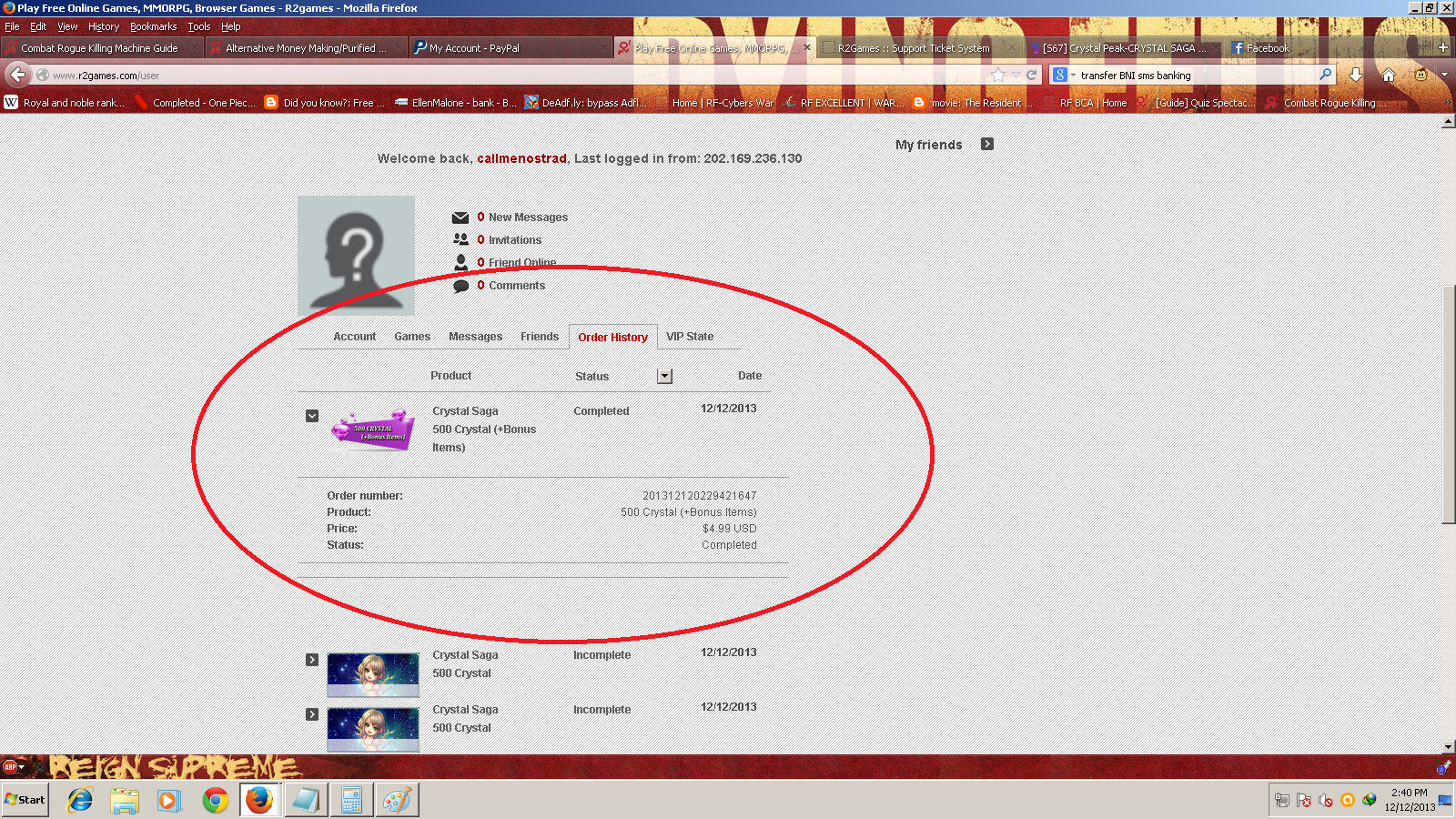The image size is (1456, 819).
Task: Bookmark this page with the star icon
Action: tap(998, 76)
